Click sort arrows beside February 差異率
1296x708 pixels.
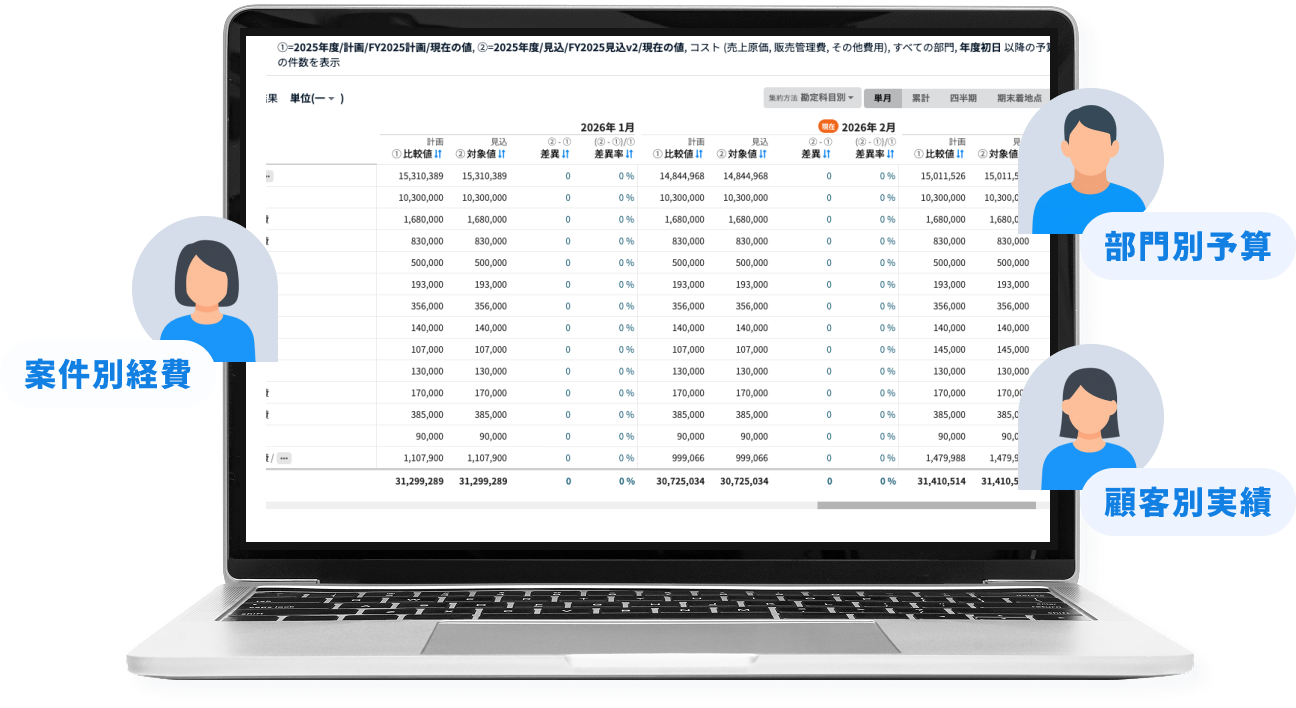click(x=891, y=154)
